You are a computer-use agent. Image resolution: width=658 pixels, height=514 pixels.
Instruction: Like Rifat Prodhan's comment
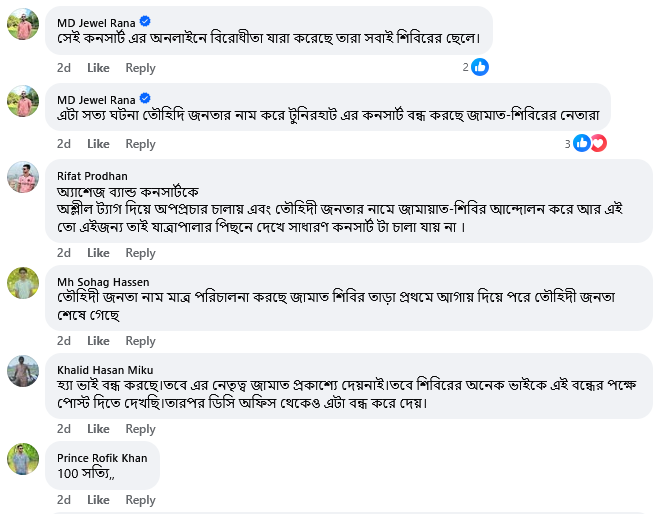pos(98,253)
